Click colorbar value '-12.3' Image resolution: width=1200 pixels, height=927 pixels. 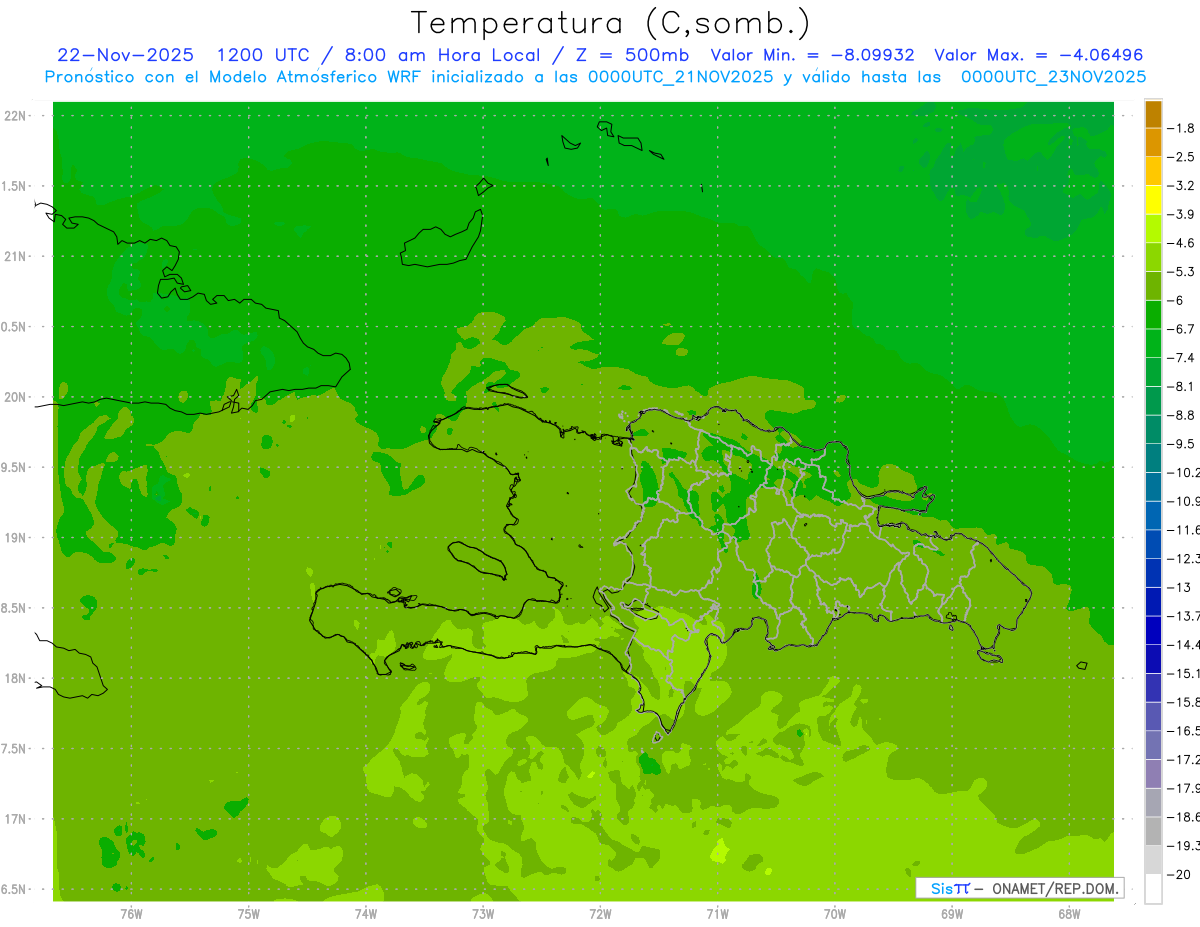coord(1186,559)
